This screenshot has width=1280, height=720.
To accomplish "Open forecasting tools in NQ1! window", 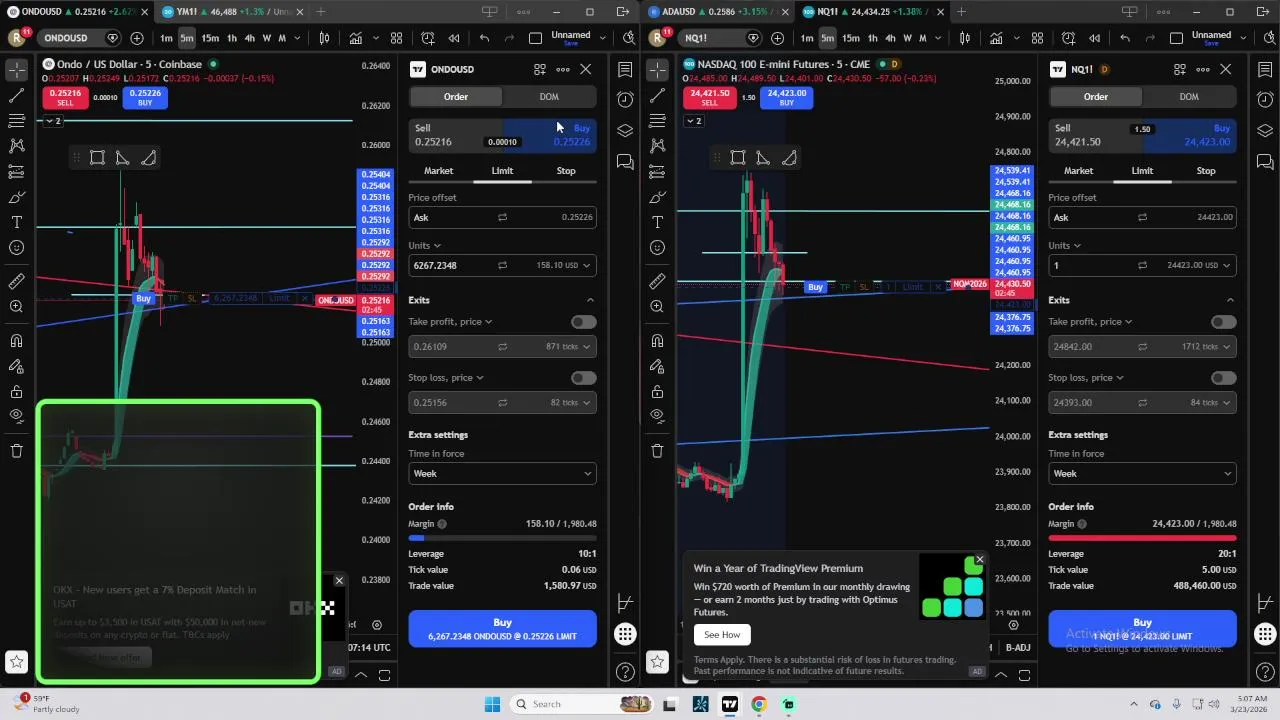I will (657, 172).
